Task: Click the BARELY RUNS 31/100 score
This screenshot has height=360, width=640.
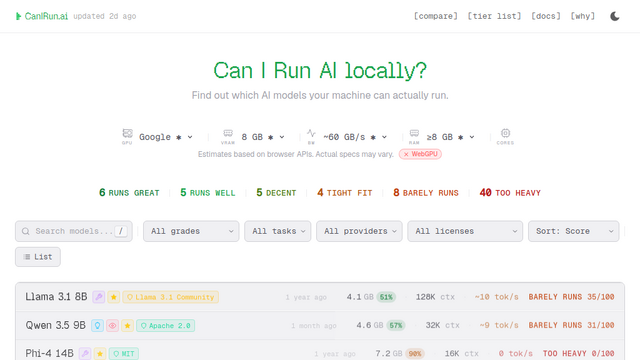Action: pyautogui.click(x=571, y=326)
